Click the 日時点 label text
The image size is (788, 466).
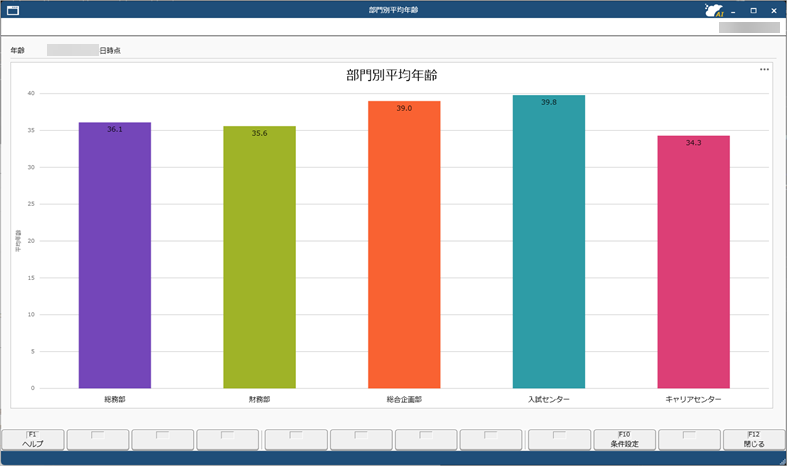pos(110,50)
